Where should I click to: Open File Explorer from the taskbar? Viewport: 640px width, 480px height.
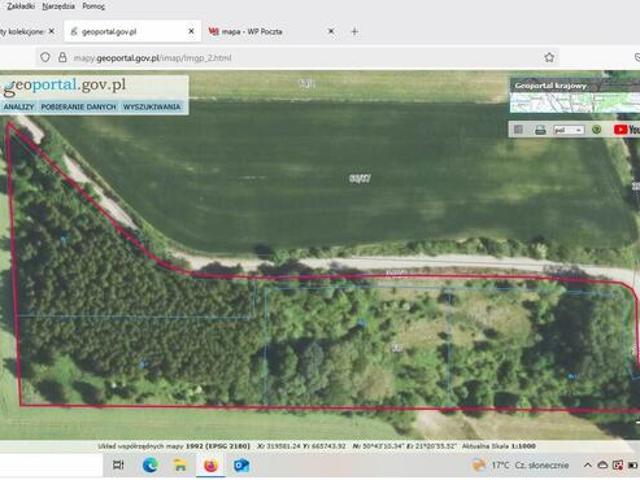[180, 465]
